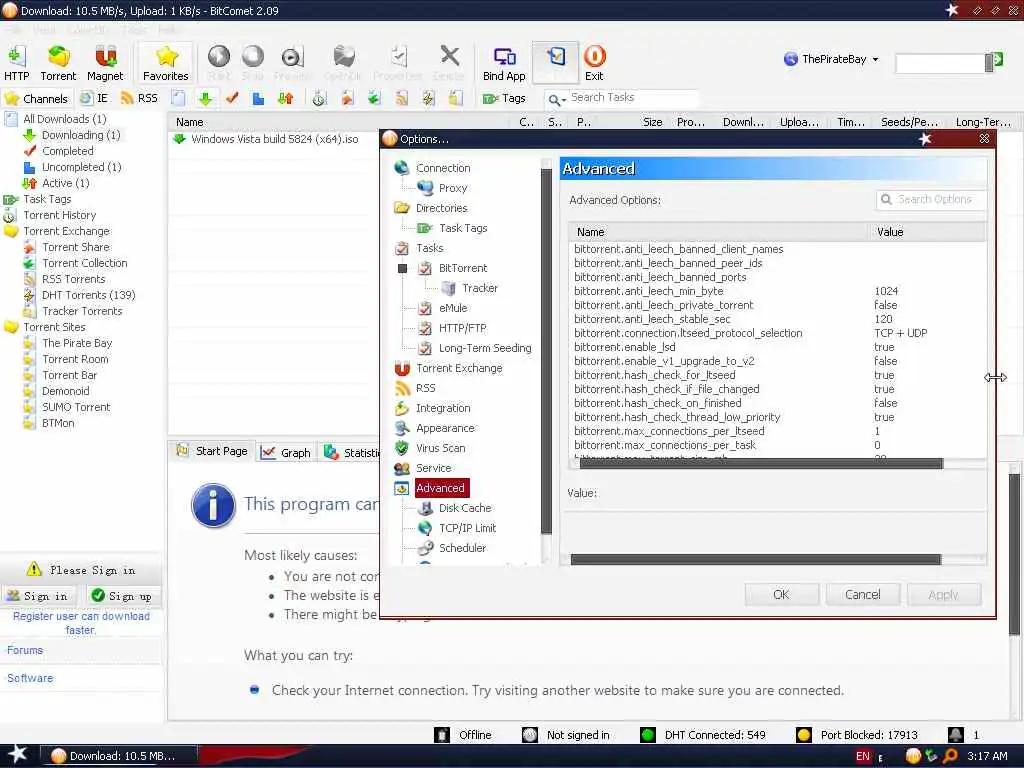Switch to the Graph tab

286,452
